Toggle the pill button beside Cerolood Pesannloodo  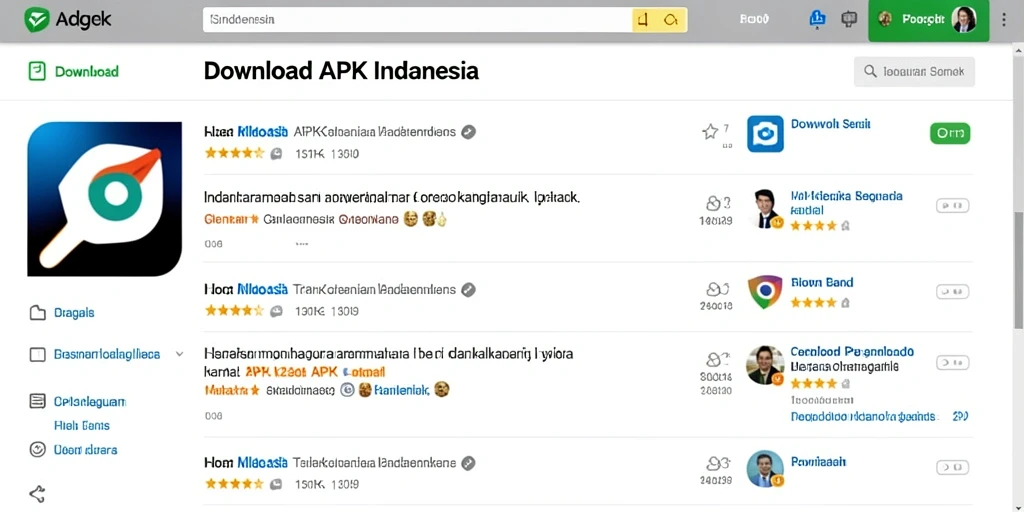coord(952,362)
